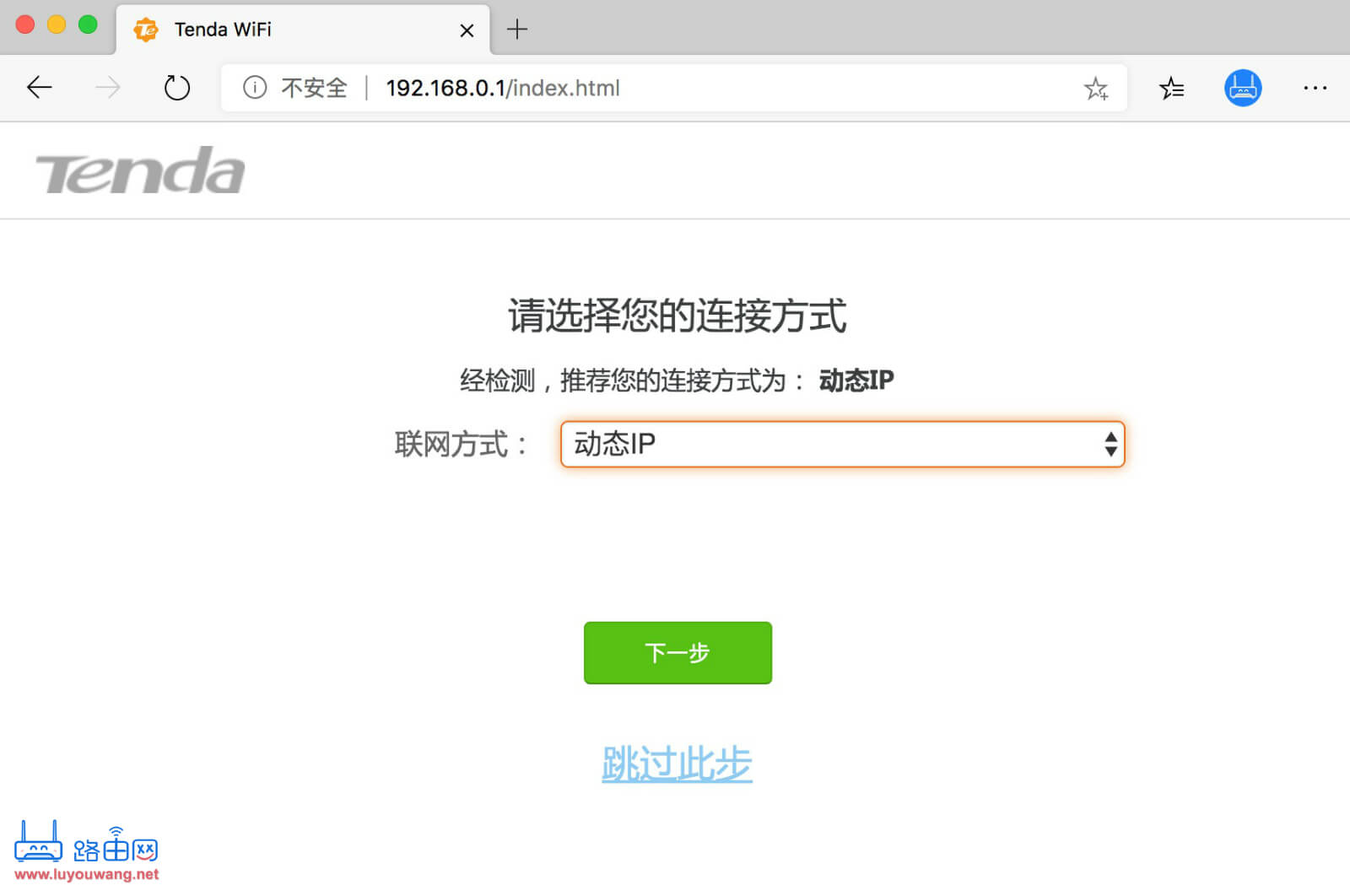Open the favorites star icon

[x=1097, y=88]
